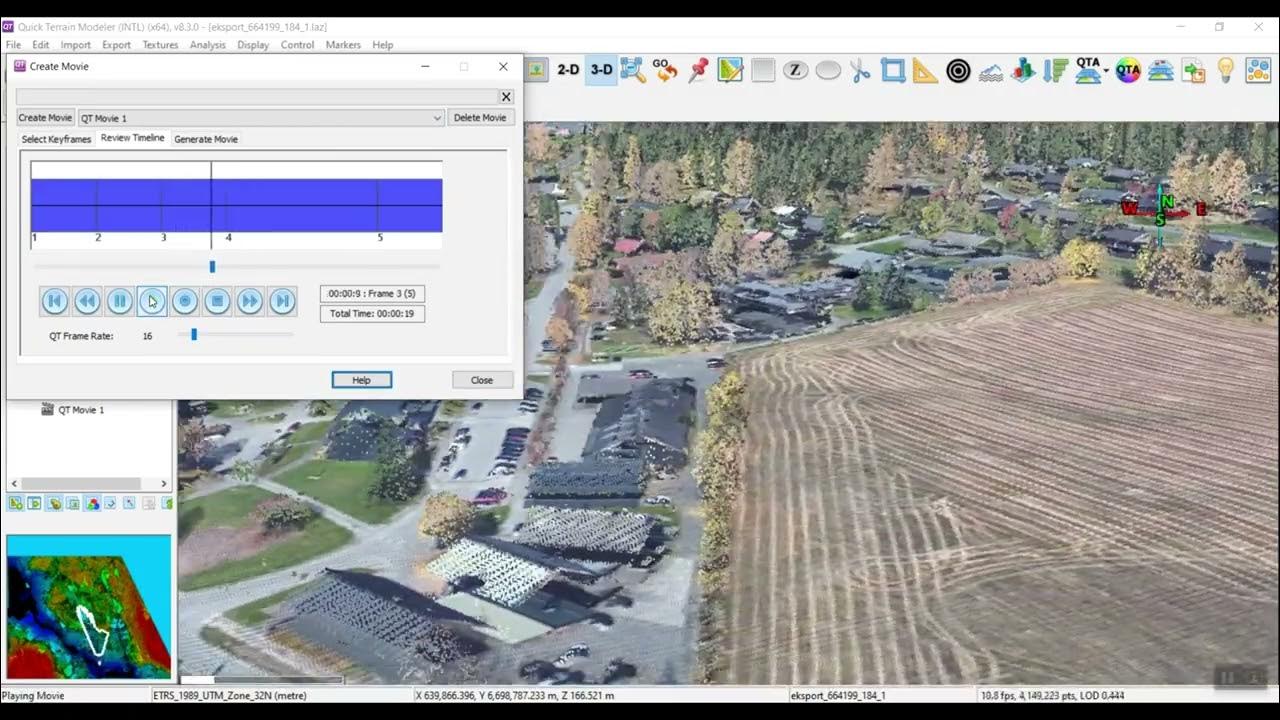
Task: Click the plain gray oval icon
Action: coord(828,70)
